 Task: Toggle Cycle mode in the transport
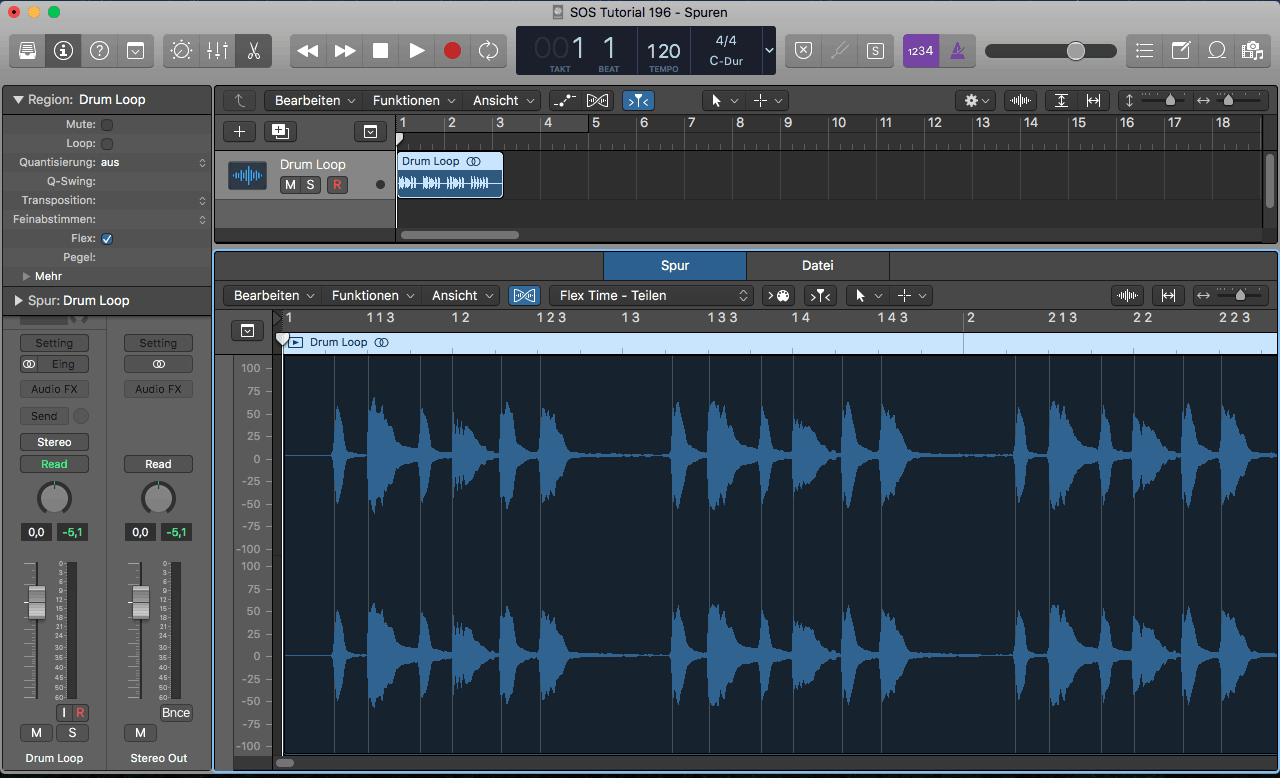click(488, 50)
